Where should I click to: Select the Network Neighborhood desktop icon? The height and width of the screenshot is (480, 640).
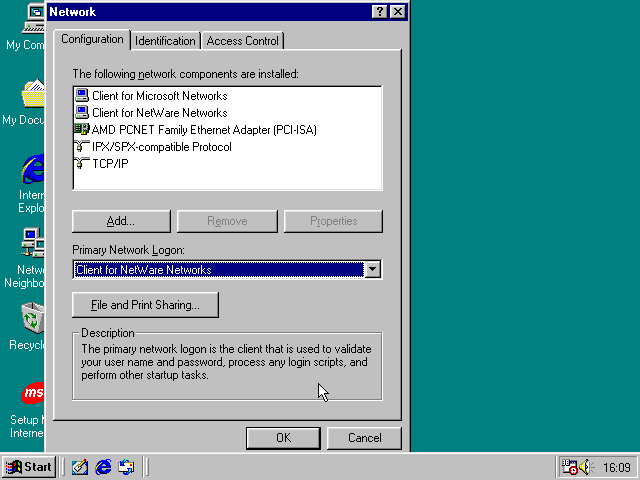[33, 243]
